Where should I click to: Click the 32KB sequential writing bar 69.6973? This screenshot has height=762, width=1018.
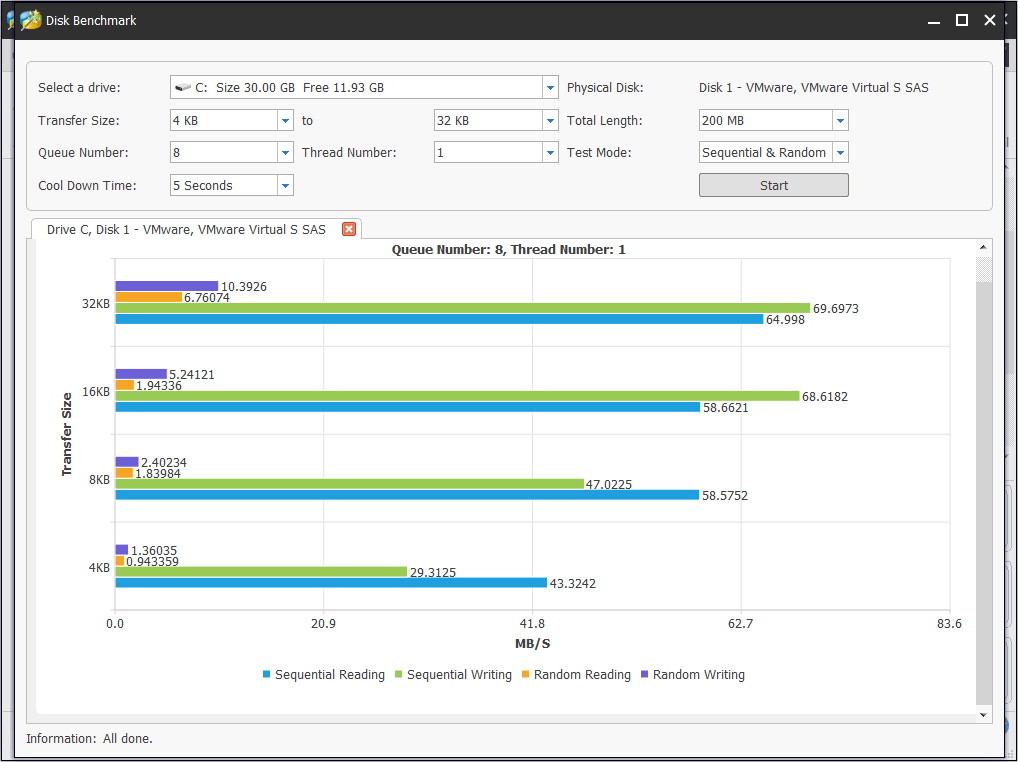click(463, 308)
